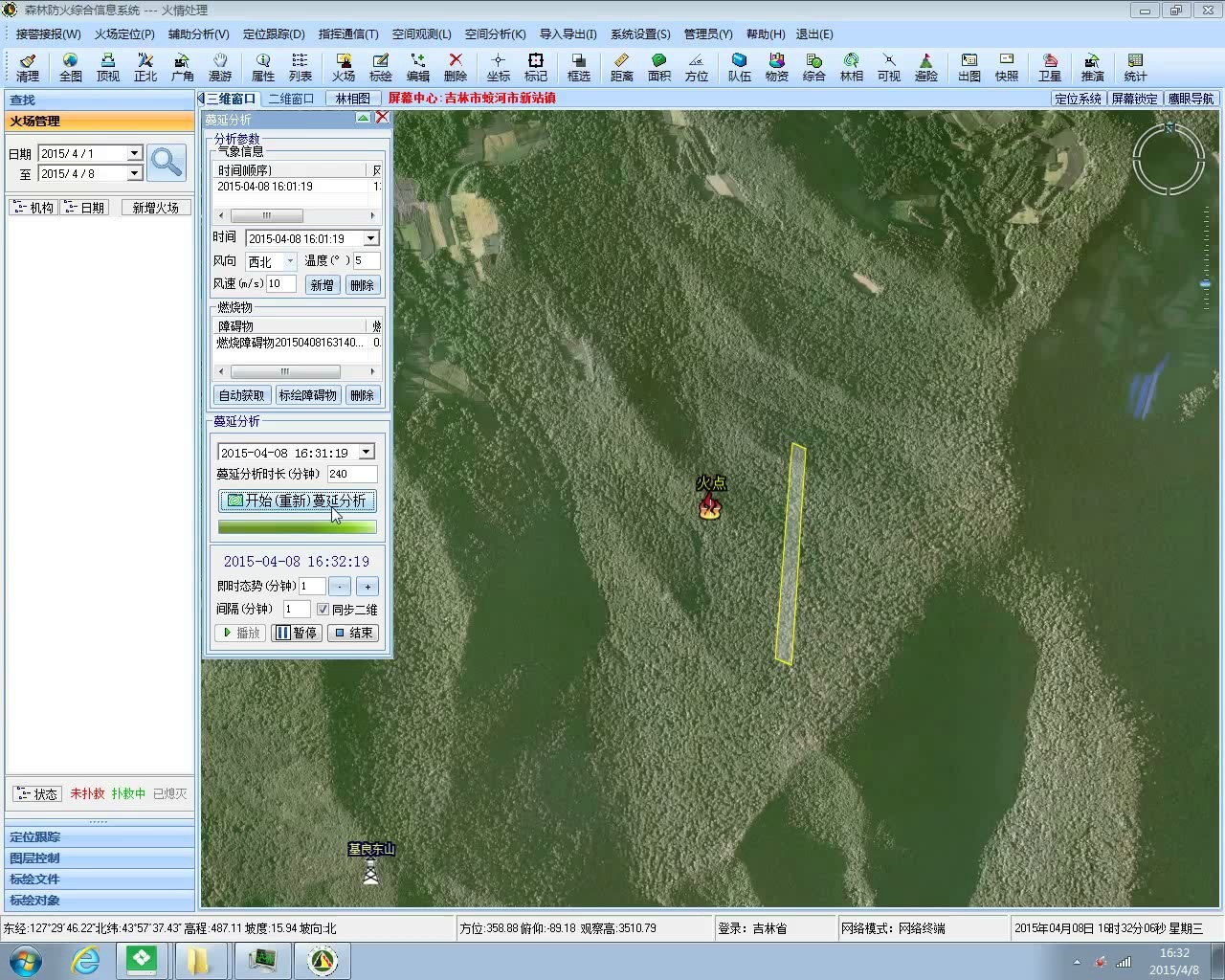
Task: Toggle the 未扑救 status filter
Action: pyautogui.click(x=87, y=793)
